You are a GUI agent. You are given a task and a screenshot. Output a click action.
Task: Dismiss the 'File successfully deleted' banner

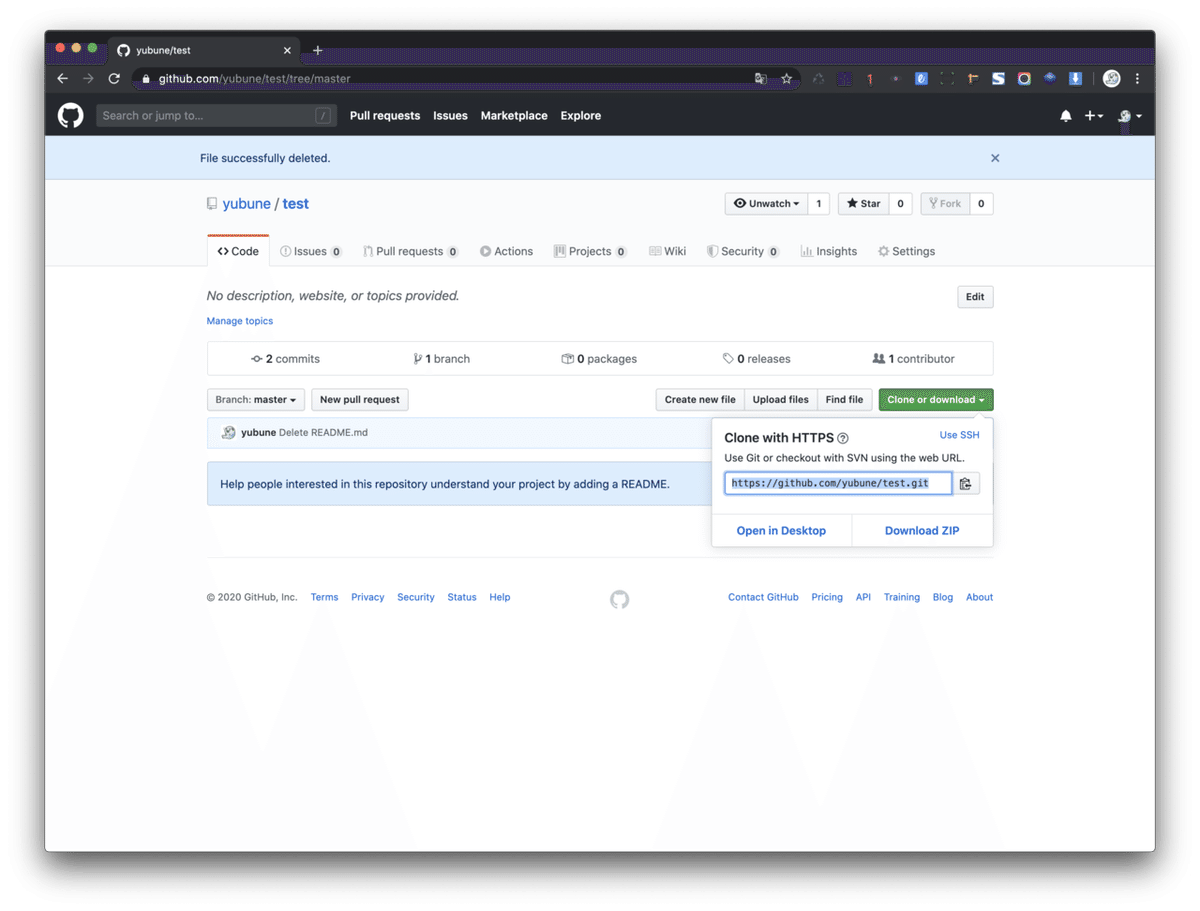tap(995, 158)
